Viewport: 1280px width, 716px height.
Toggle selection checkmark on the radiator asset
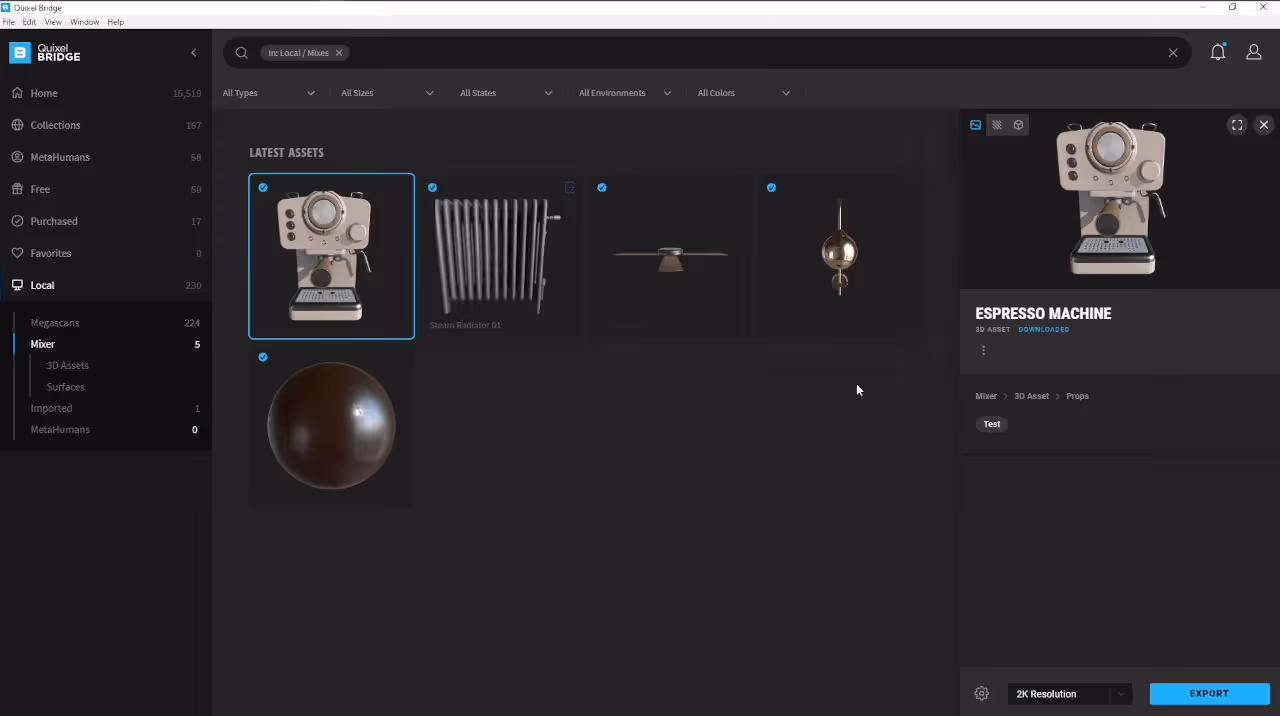point(432,188)
